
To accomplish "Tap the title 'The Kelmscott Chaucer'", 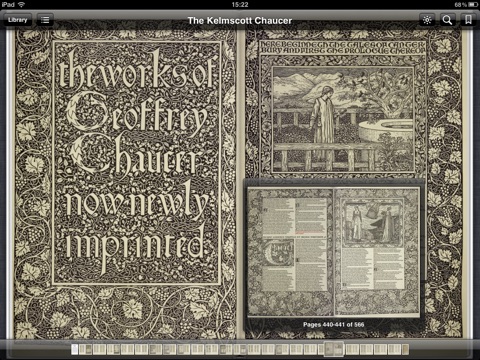I will pyautogui.click(x=240, y=21).
